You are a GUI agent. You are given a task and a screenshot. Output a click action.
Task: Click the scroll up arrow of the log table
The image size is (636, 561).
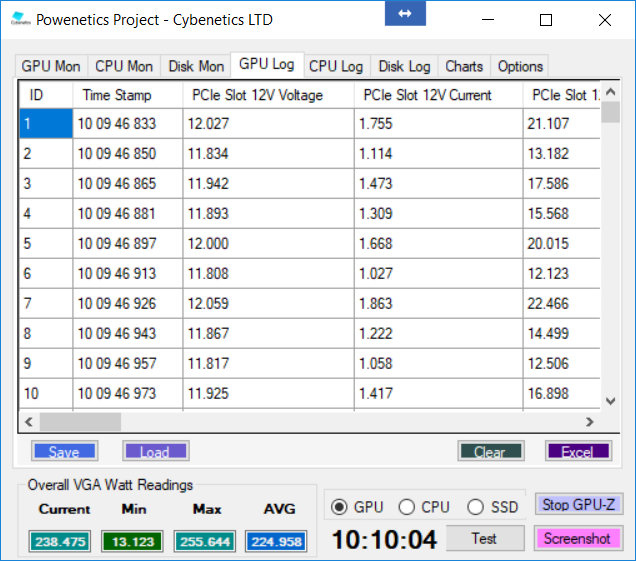point(610,92)
